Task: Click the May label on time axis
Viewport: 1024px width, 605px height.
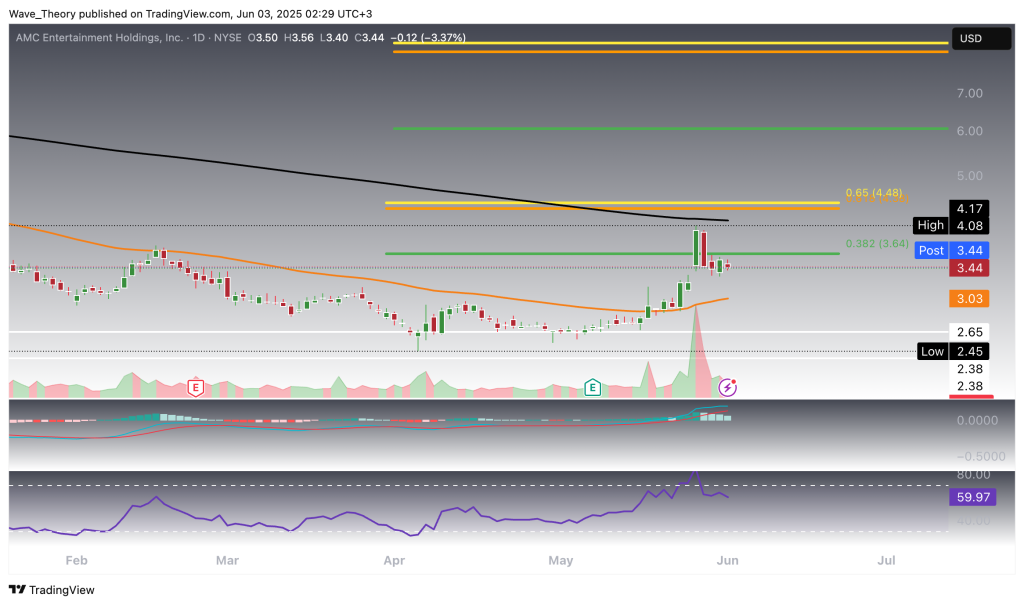Action: click(x=561, y=561)
